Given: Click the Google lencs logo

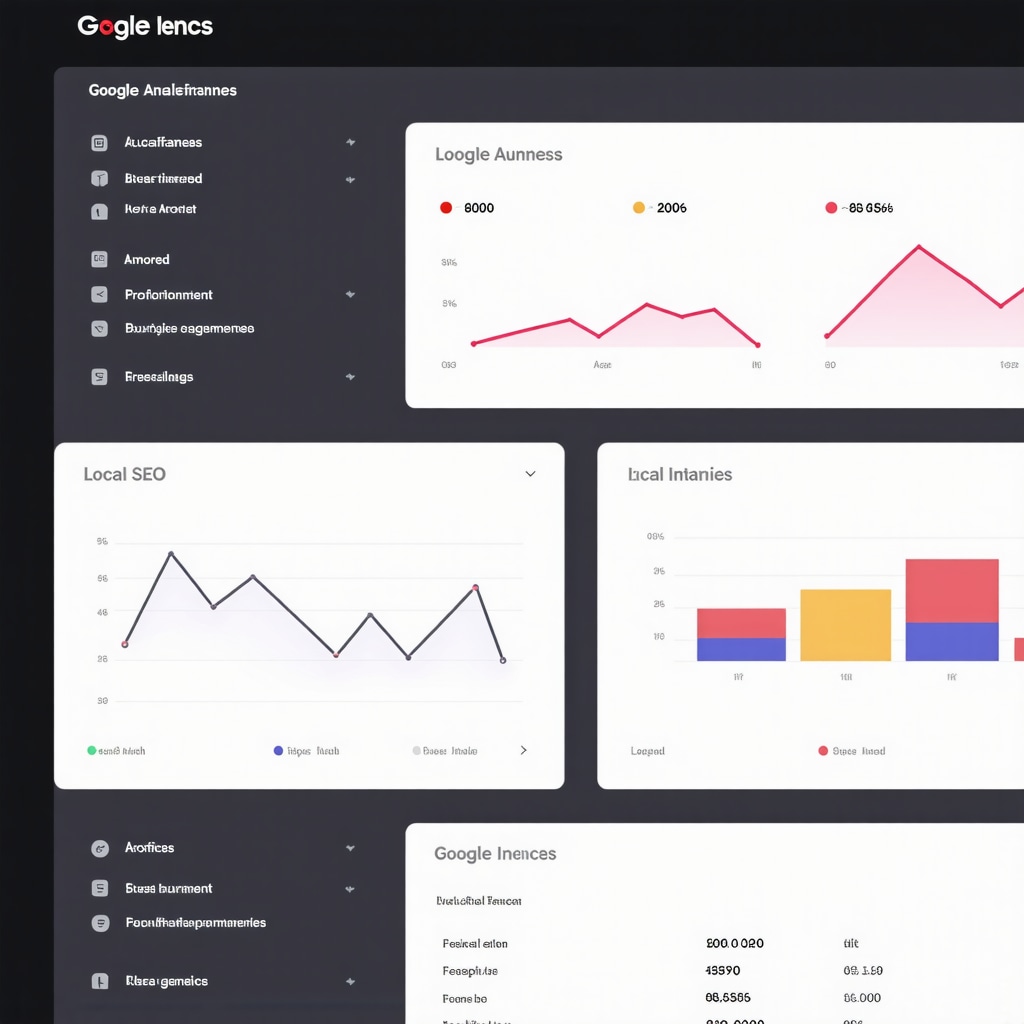Looking at the screenshot, I should click(145, 26).
